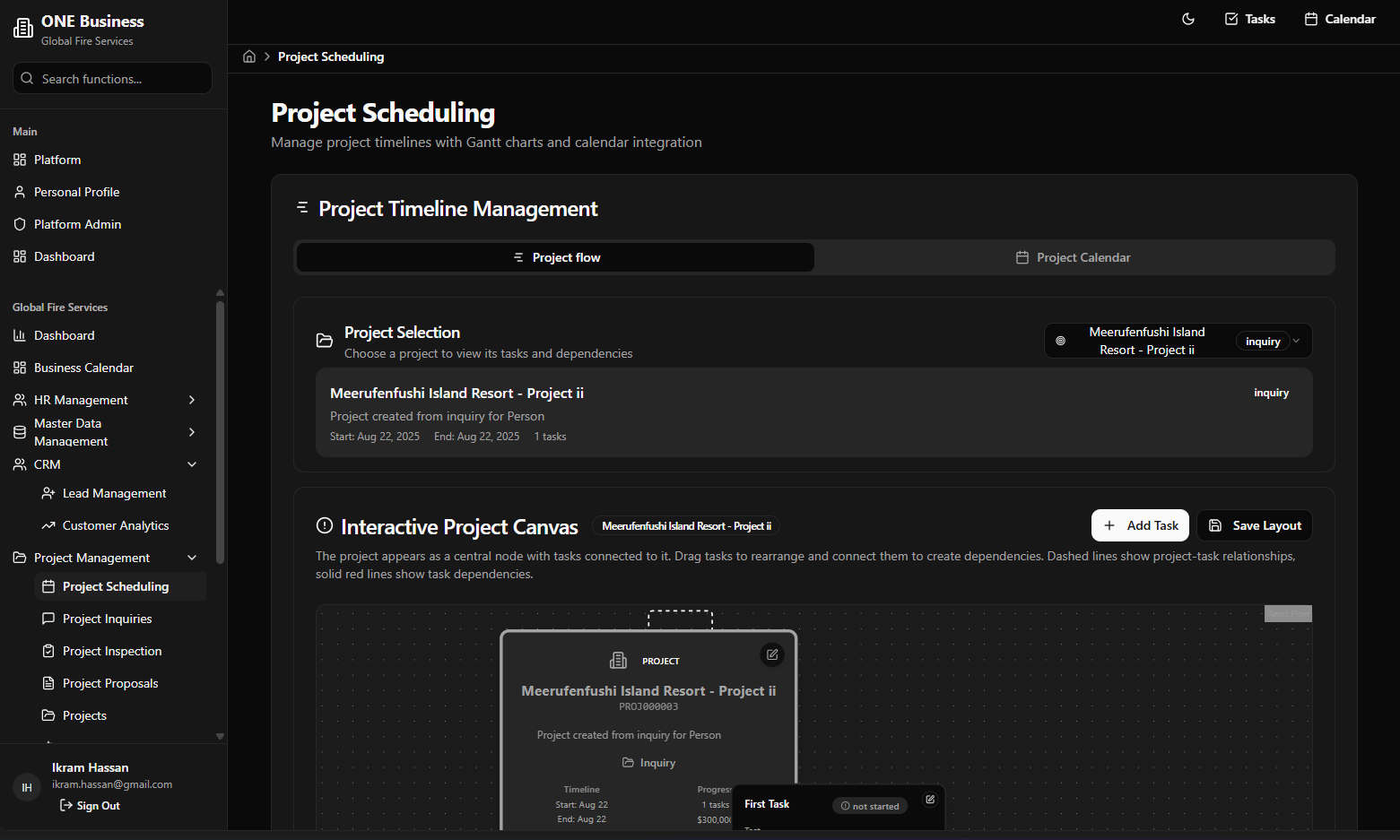Expand HR Management chevron

191,400
